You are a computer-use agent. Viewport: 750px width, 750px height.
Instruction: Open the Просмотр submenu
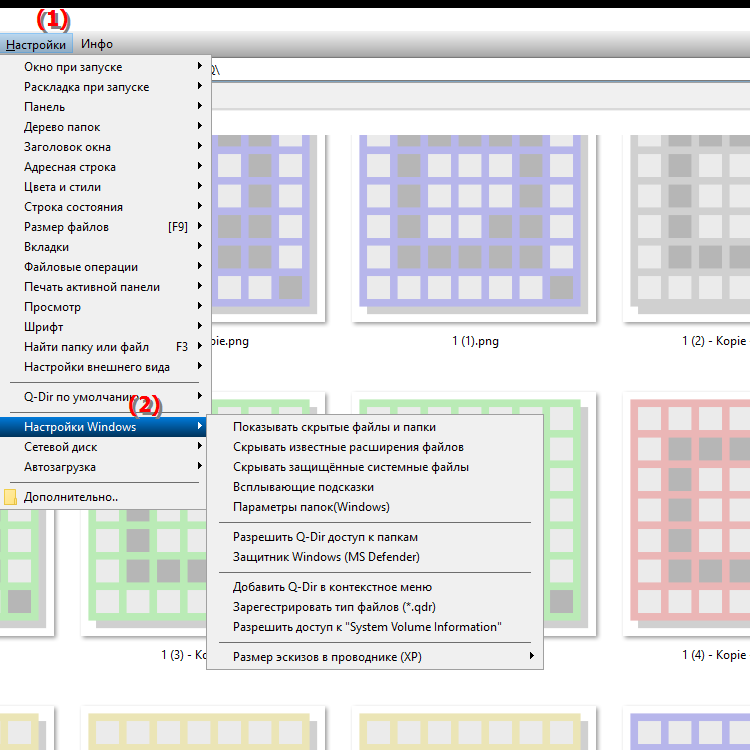[105, 307]
